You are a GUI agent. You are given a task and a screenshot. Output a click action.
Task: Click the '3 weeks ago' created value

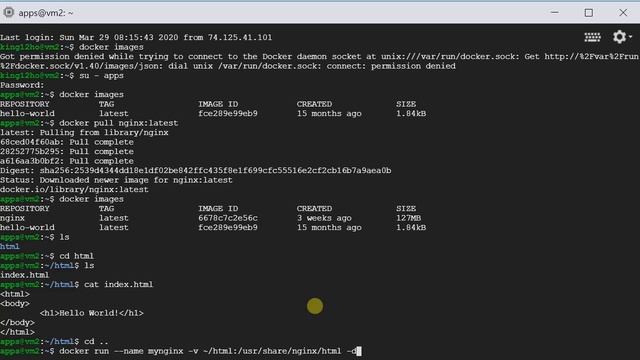(x=324, y=218)
